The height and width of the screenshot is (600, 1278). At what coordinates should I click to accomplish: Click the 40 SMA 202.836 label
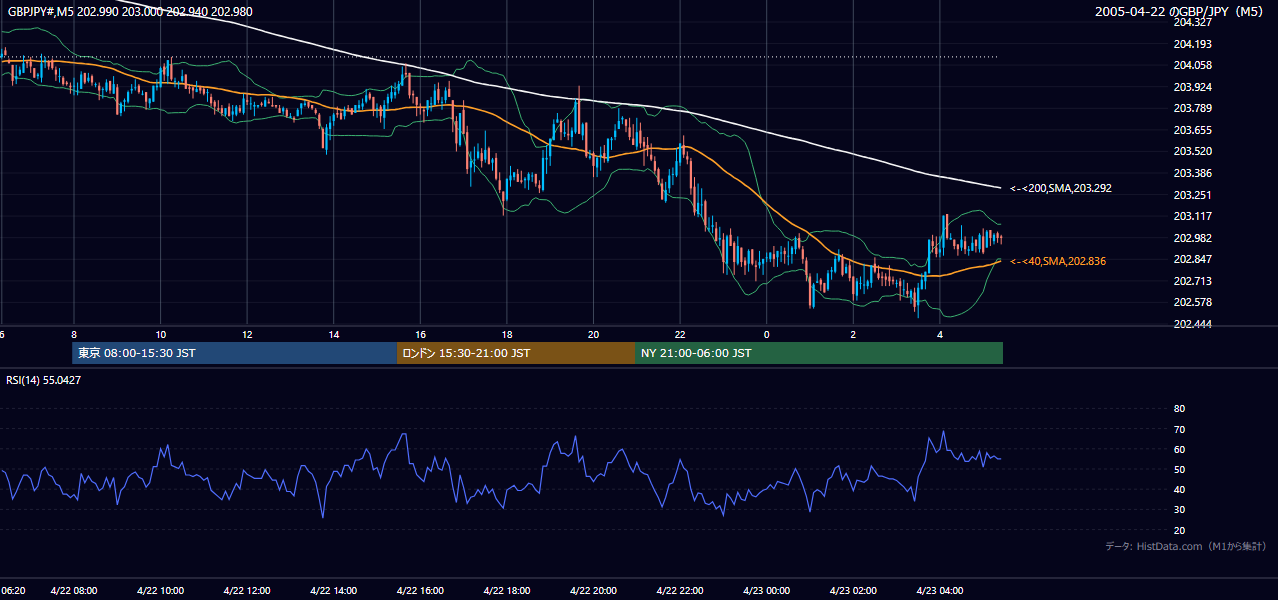click(x=1058, y=261)
